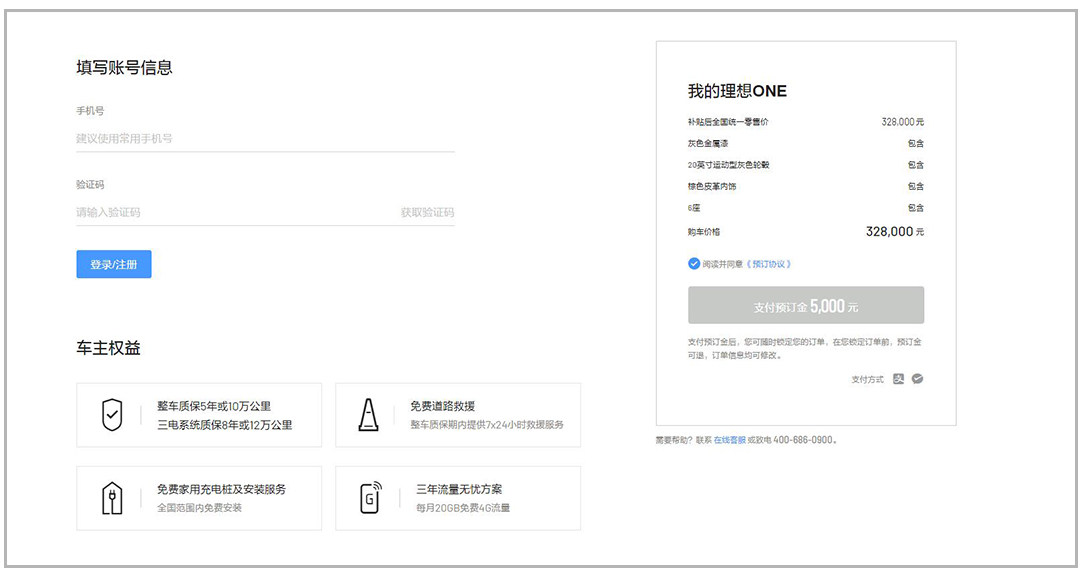This screenshot has width=1080, height=576.
Task: Click the 验证码 verification code field
Action: click(230, 212)
